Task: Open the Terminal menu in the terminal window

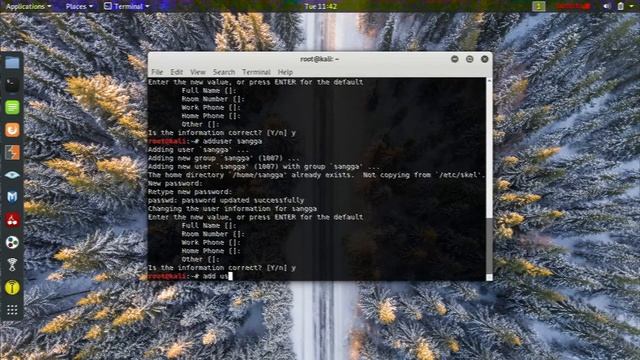Action: 256,72
